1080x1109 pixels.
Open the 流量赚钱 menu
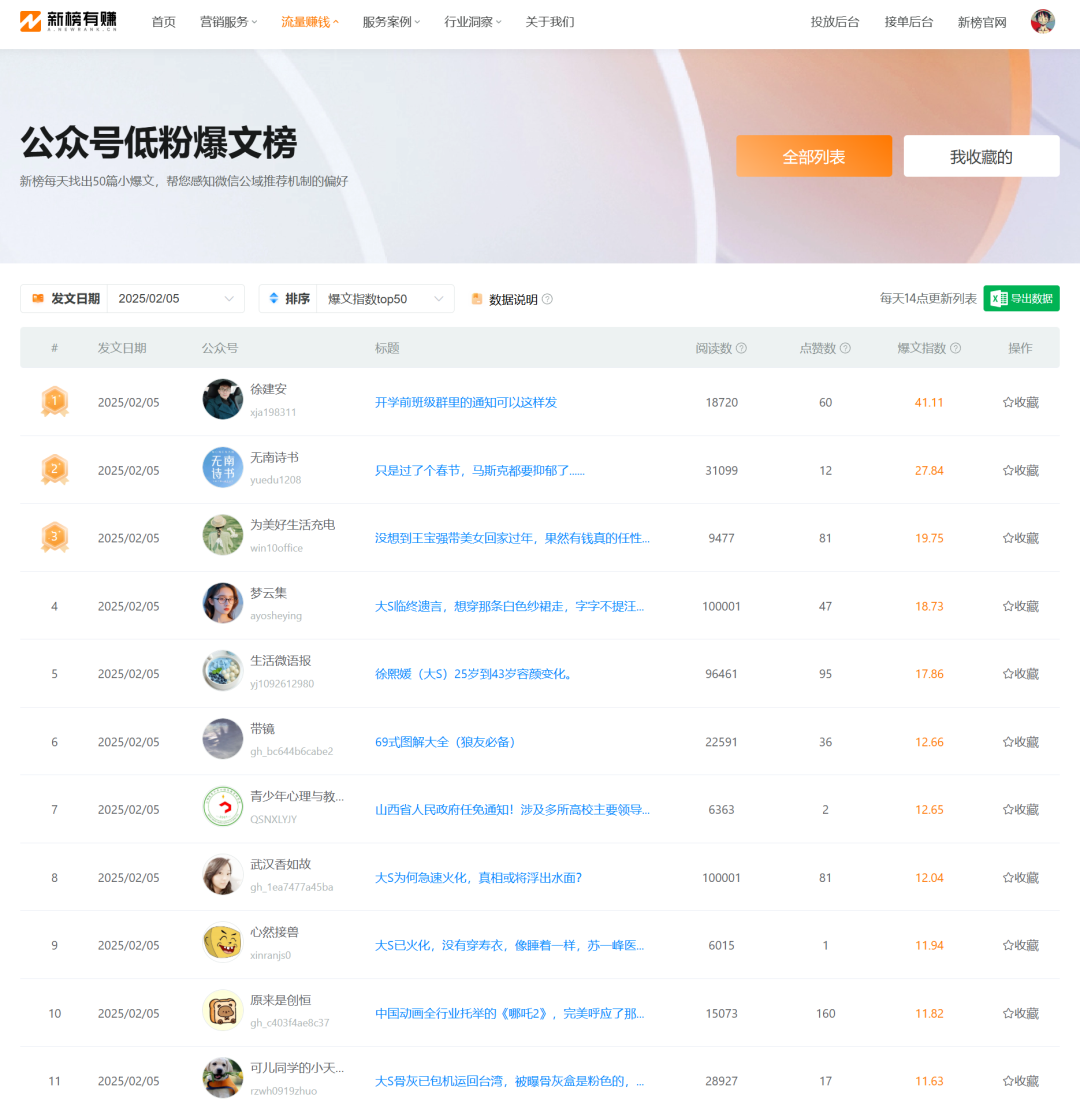point(309,22)
